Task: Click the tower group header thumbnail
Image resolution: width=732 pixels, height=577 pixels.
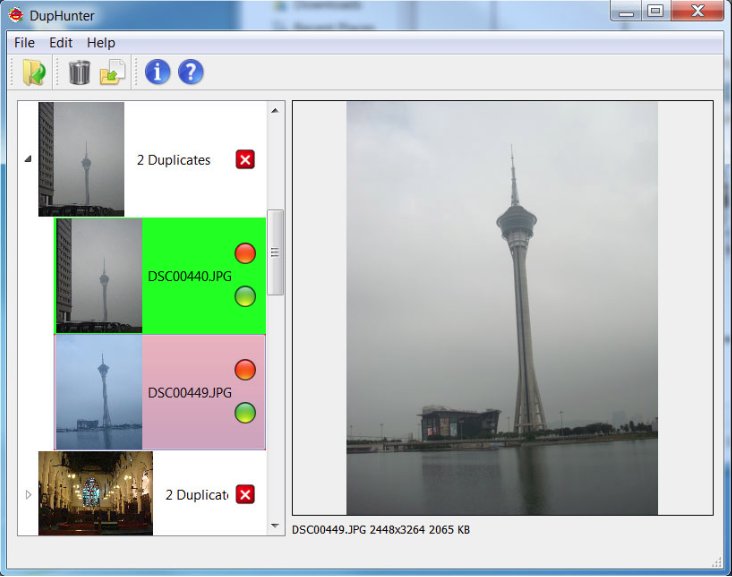Action: click(81, 159)
